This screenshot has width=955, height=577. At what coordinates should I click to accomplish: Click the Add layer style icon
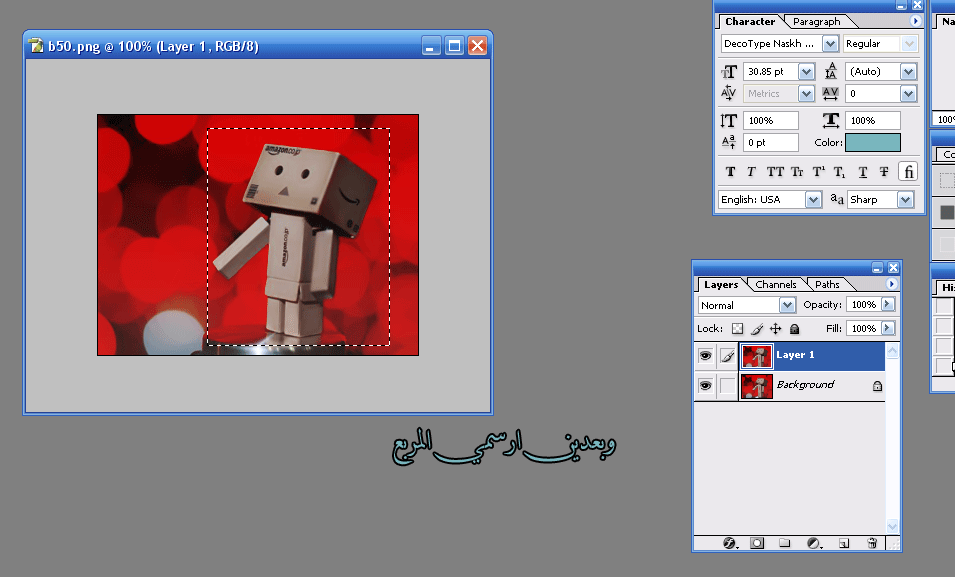729,543
